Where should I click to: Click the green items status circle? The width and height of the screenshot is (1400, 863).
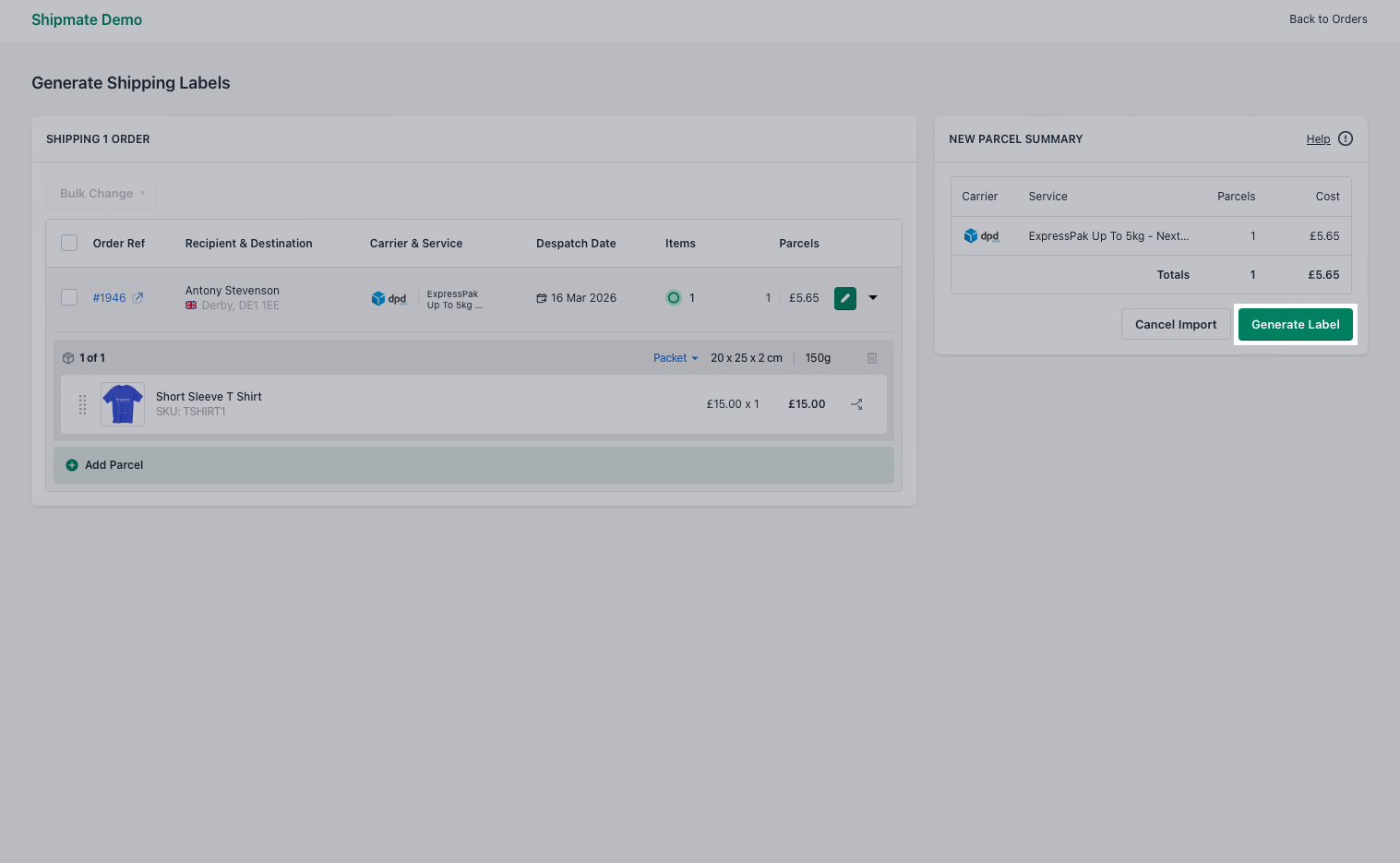point(674,297)
